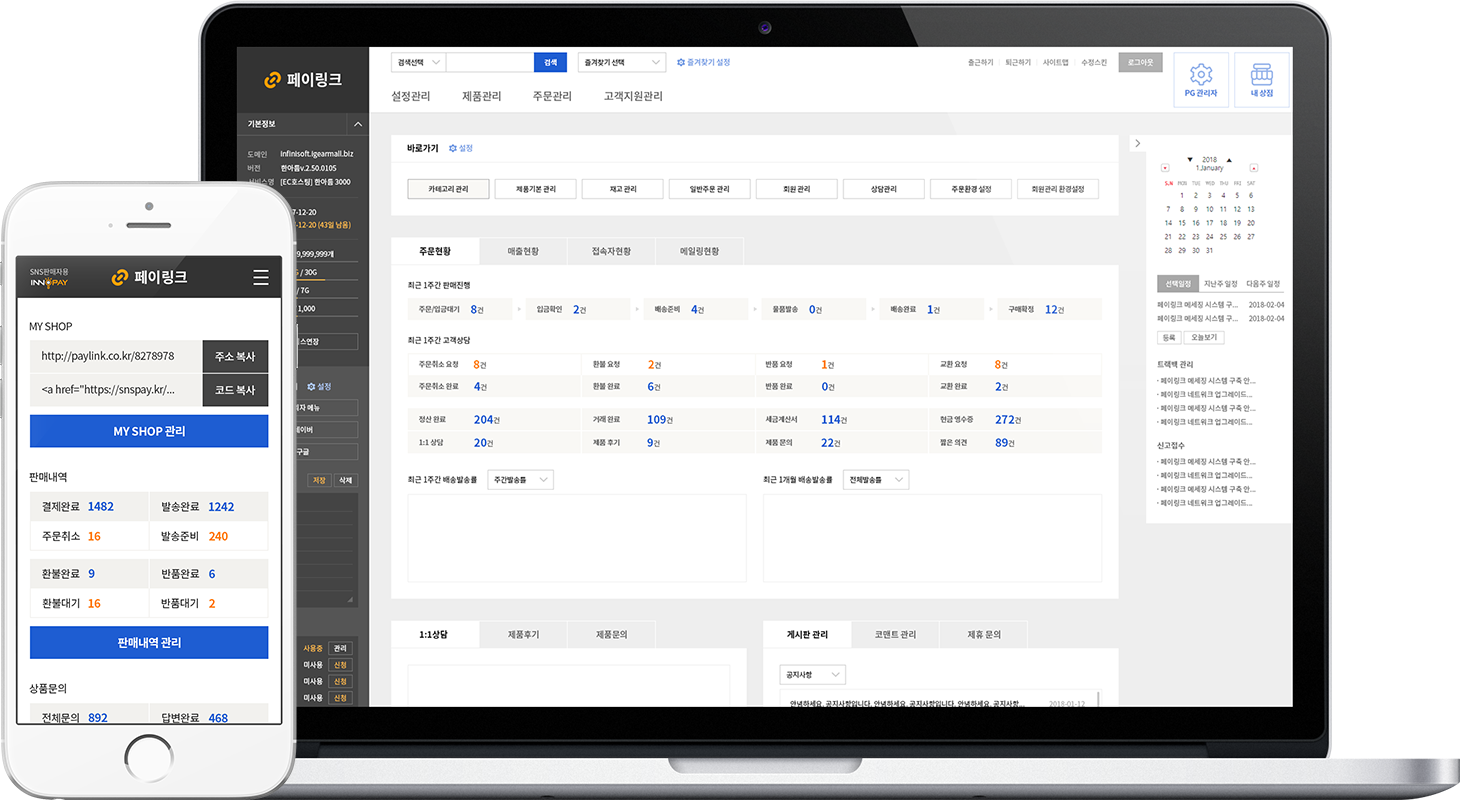Click the phone's 페이링크 logo
Viewport: 1460px width, 800px height.
[x=149, y=277]
